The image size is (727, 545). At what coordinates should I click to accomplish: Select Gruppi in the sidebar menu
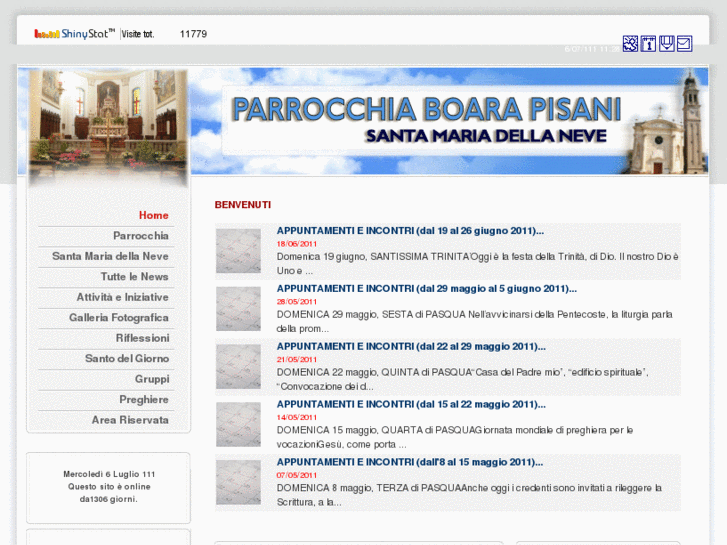(152, 379)
